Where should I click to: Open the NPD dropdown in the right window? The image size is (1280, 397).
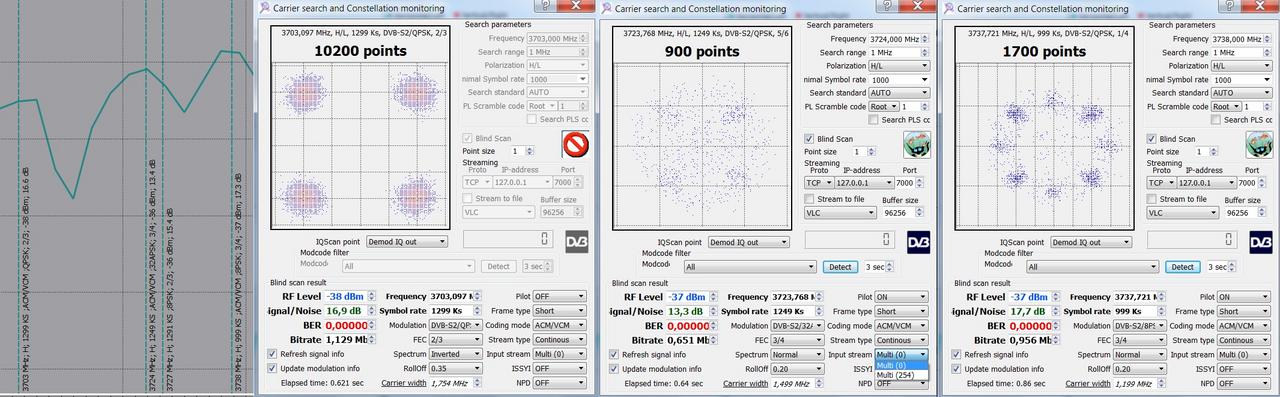click(x=1243, y=383)
